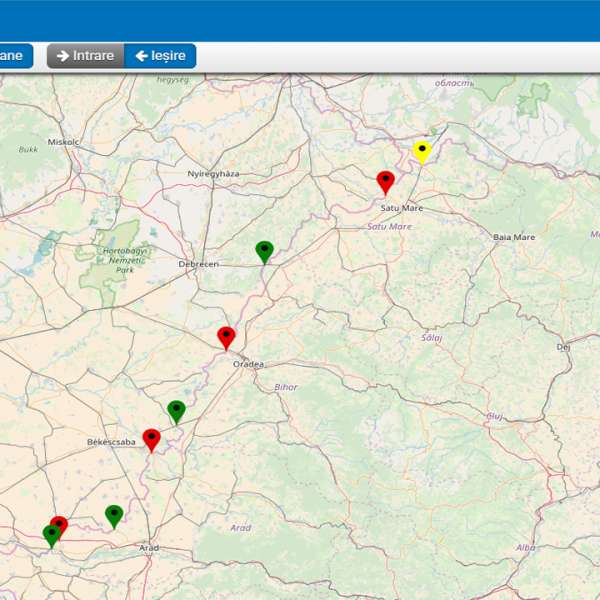Click the purple Arad county label

[241, 528]
